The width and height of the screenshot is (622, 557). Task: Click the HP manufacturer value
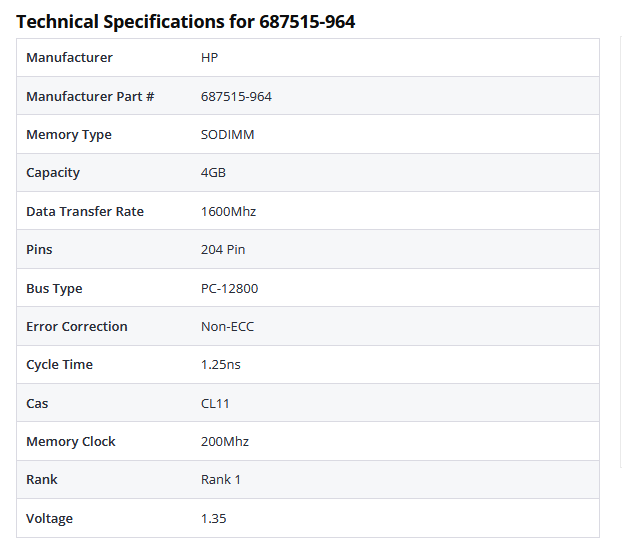tap(209, 58)
